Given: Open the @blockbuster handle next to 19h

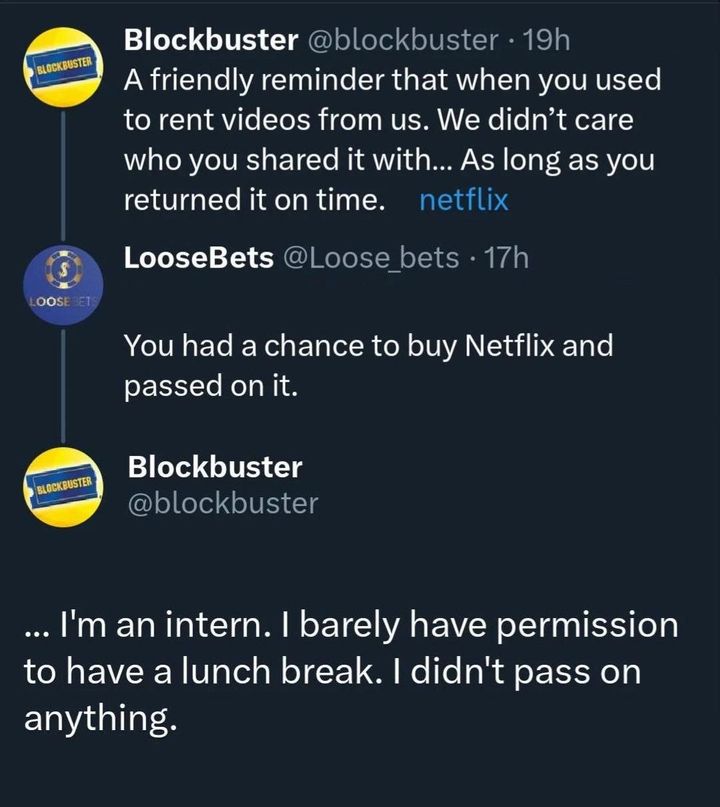Looking at the screenshot, I should (402, 40).
